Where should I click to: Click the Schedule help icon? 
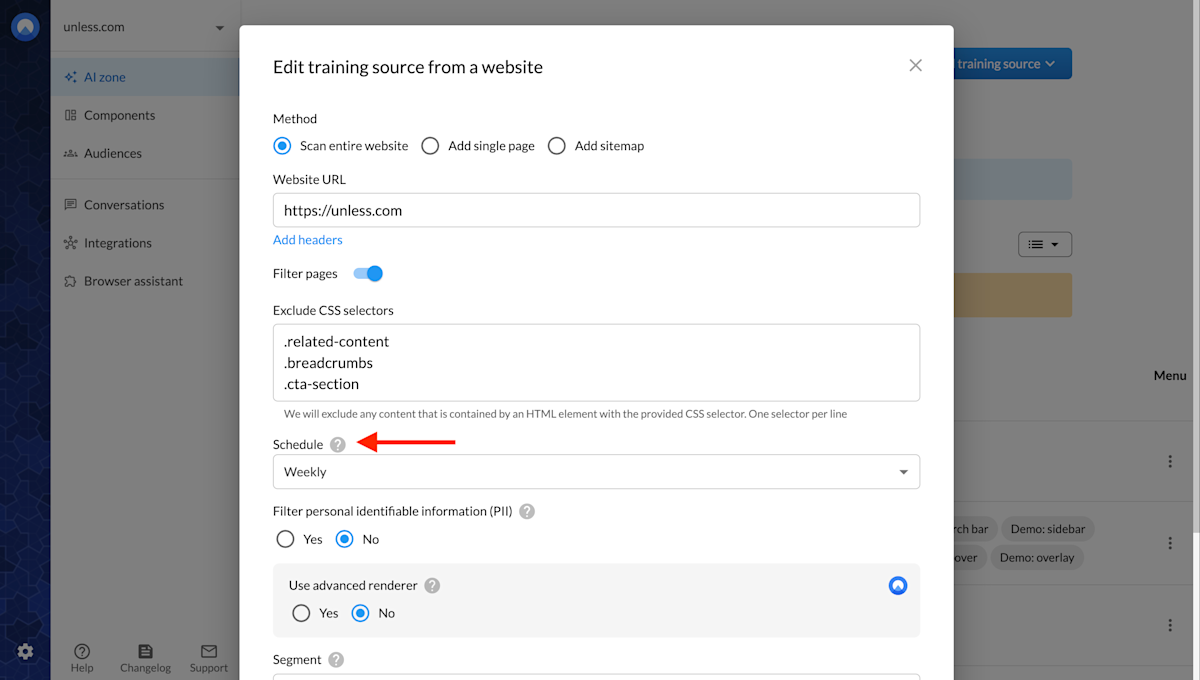click(x=338, y=444)
